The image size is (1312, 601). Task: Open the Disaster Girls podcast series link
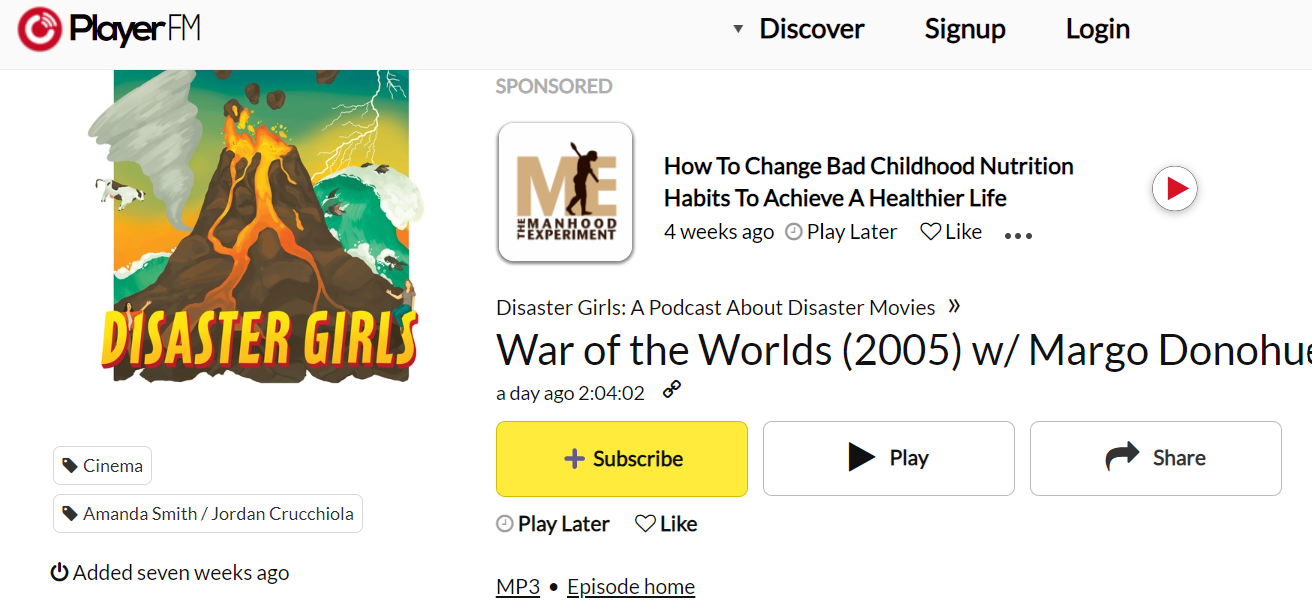[x=716, y=307]
